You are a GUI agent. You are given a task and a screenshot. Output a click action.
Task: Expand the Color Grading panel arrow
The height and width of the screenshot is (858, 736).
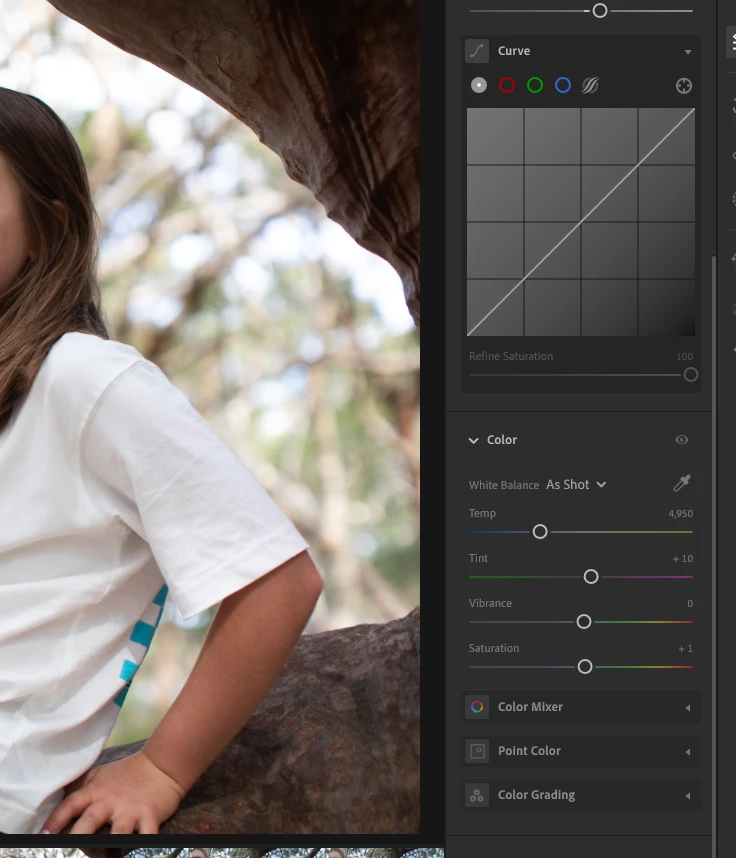pyautogui.click(x=688, y=796)
